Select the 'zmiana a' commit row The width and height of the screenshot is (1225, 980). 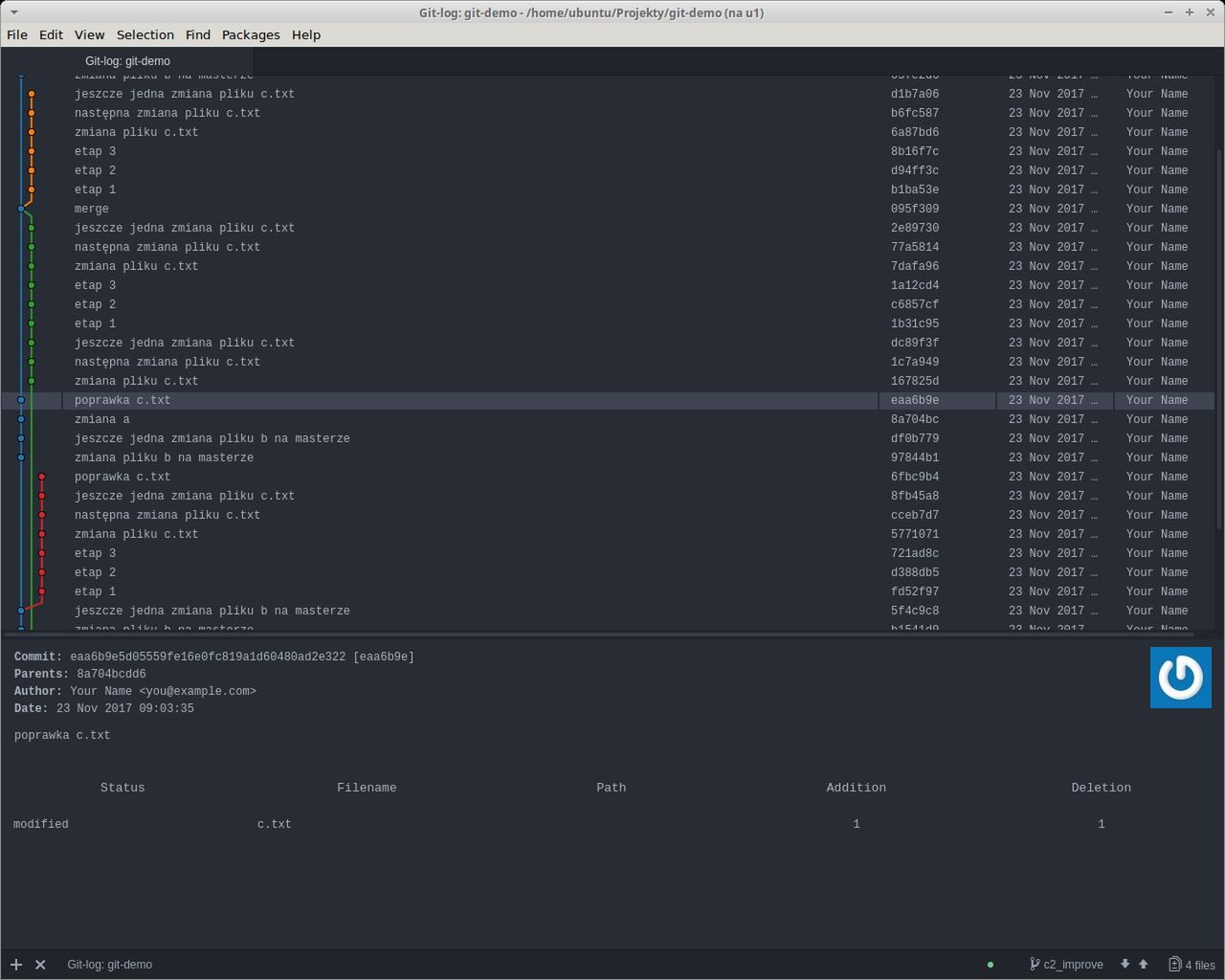pos(609,419)
